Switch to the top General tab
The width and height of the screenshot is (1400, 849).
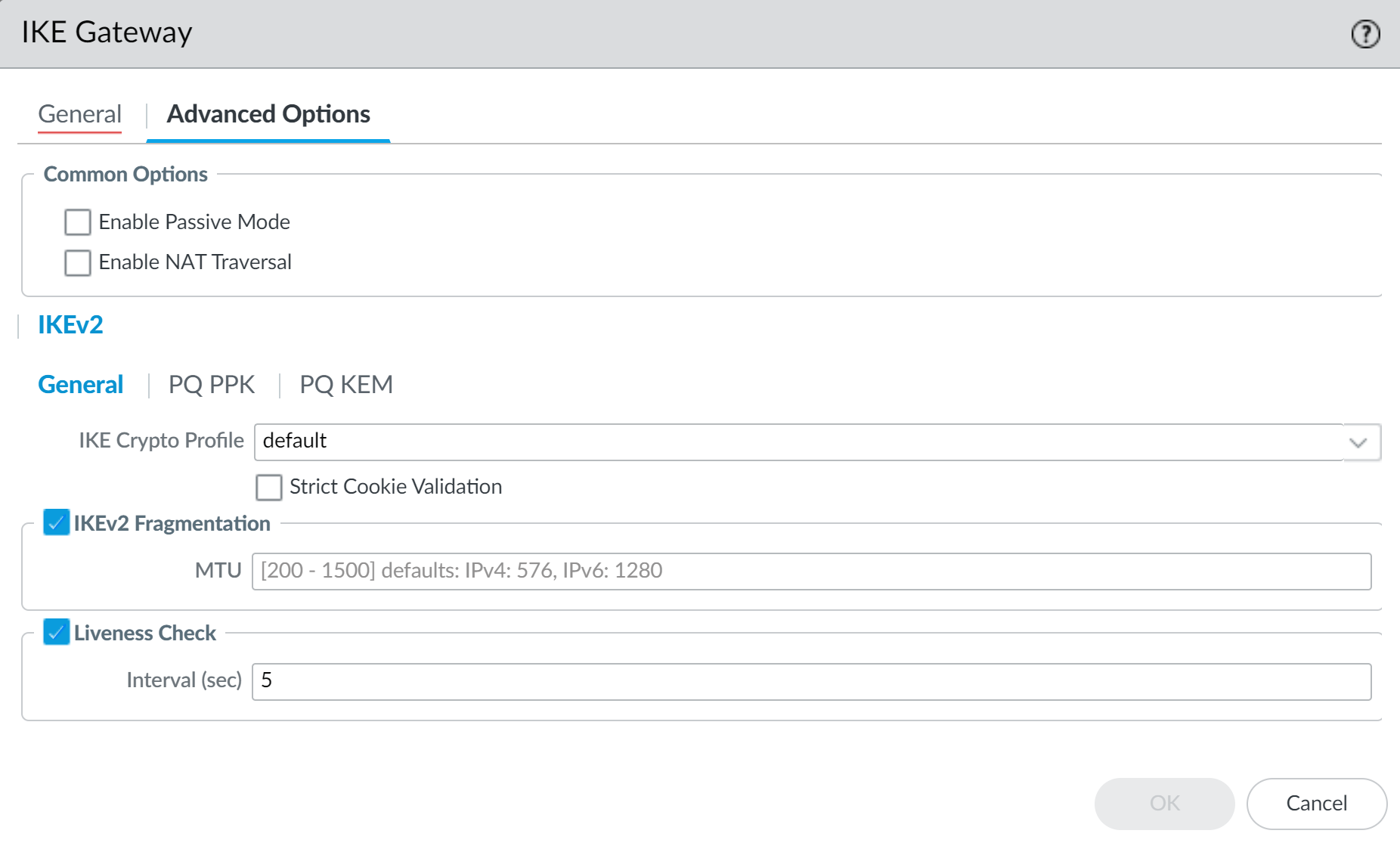point(79,114)
